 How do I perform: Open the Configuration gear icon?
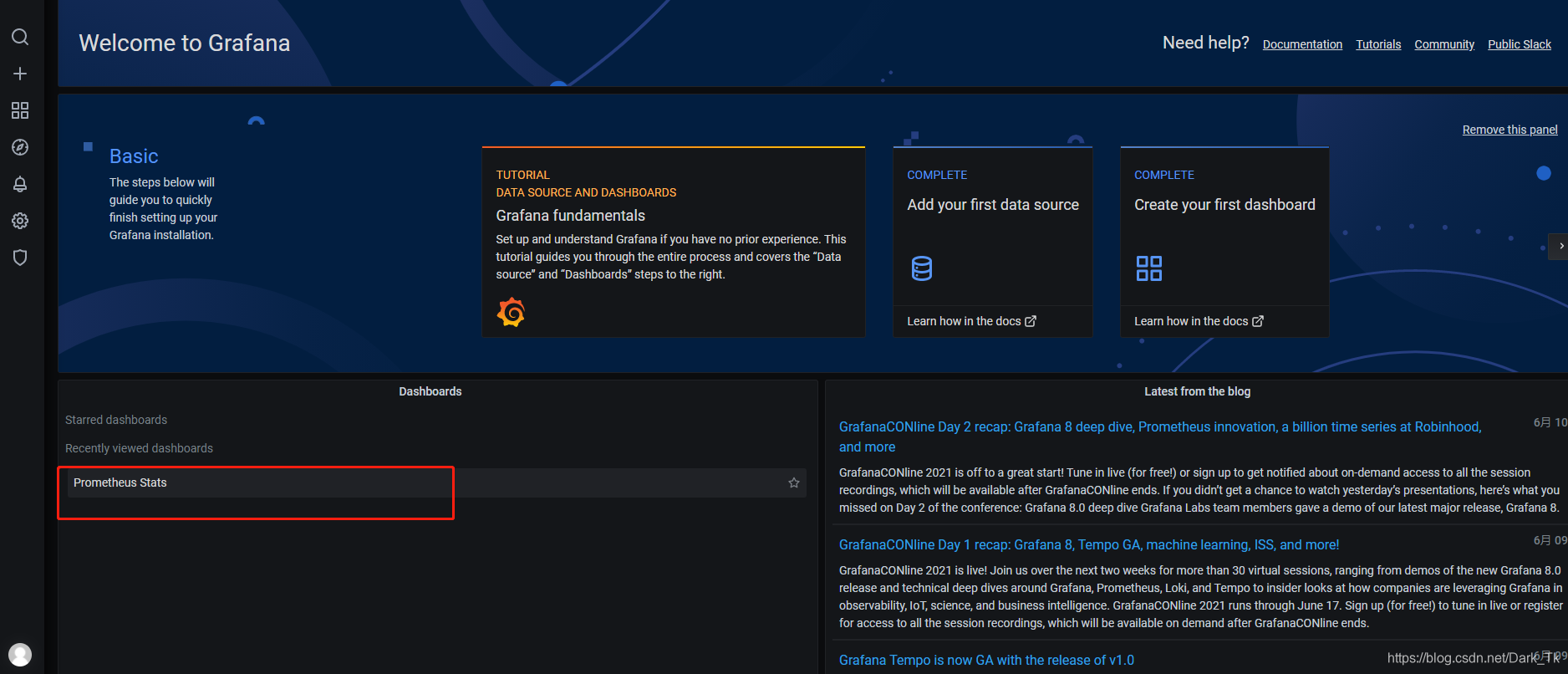coord(20,221)
